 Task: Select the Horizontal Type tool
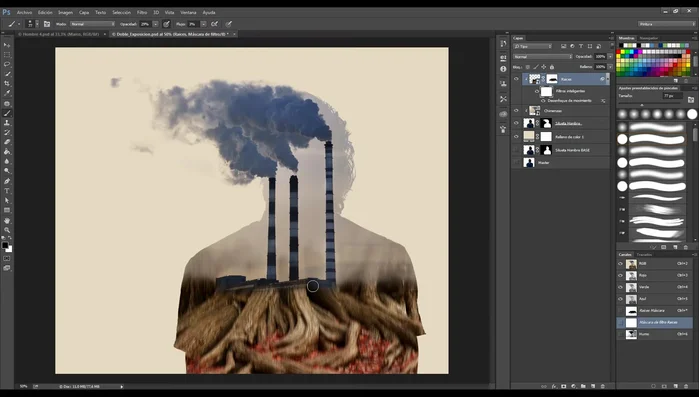(7, 191)
